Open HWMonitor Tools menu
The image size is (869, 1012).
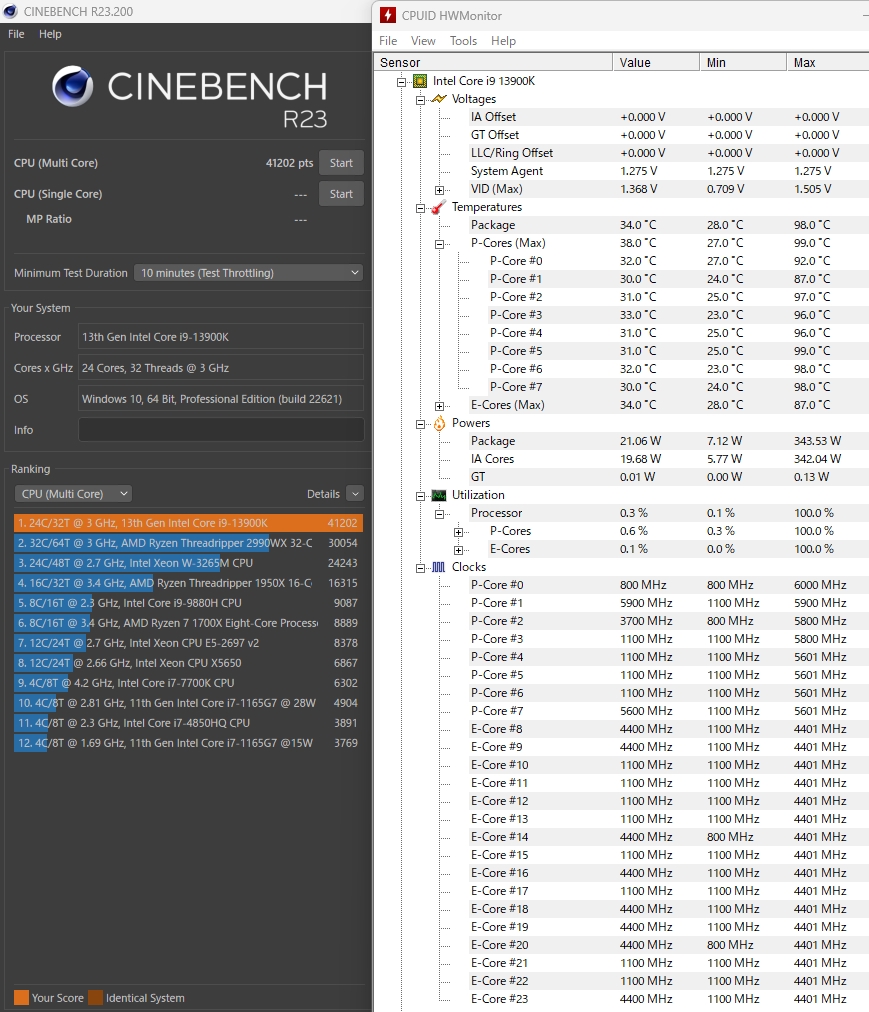(463, 41)
